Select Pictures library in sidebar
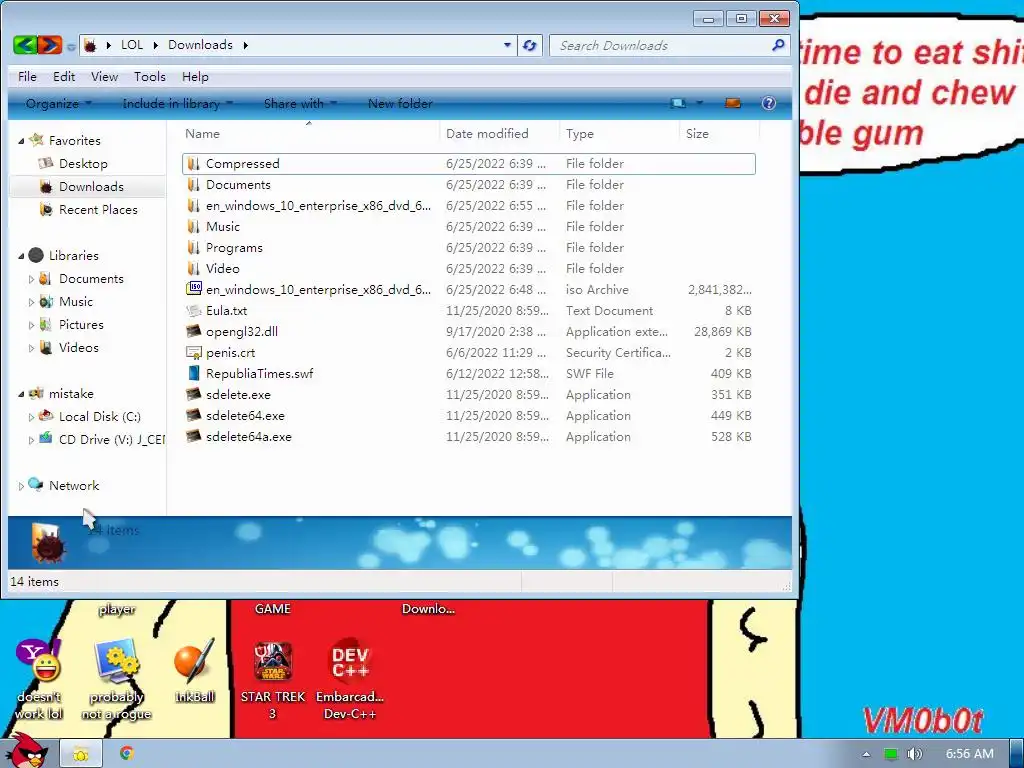Screen dimensions: 1024x768 [81, 324]
